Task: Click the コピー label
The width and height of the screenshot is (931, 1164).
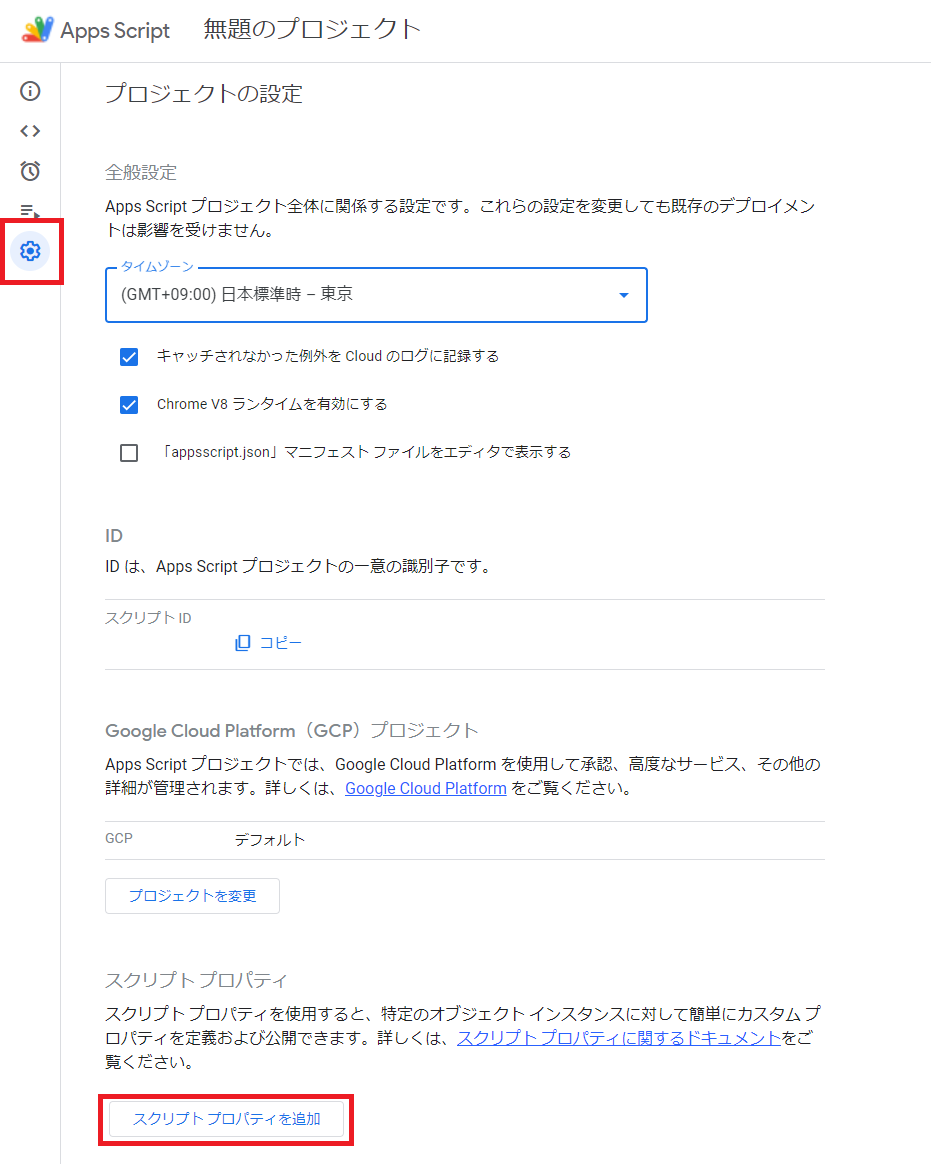Action: coord(277,642)
